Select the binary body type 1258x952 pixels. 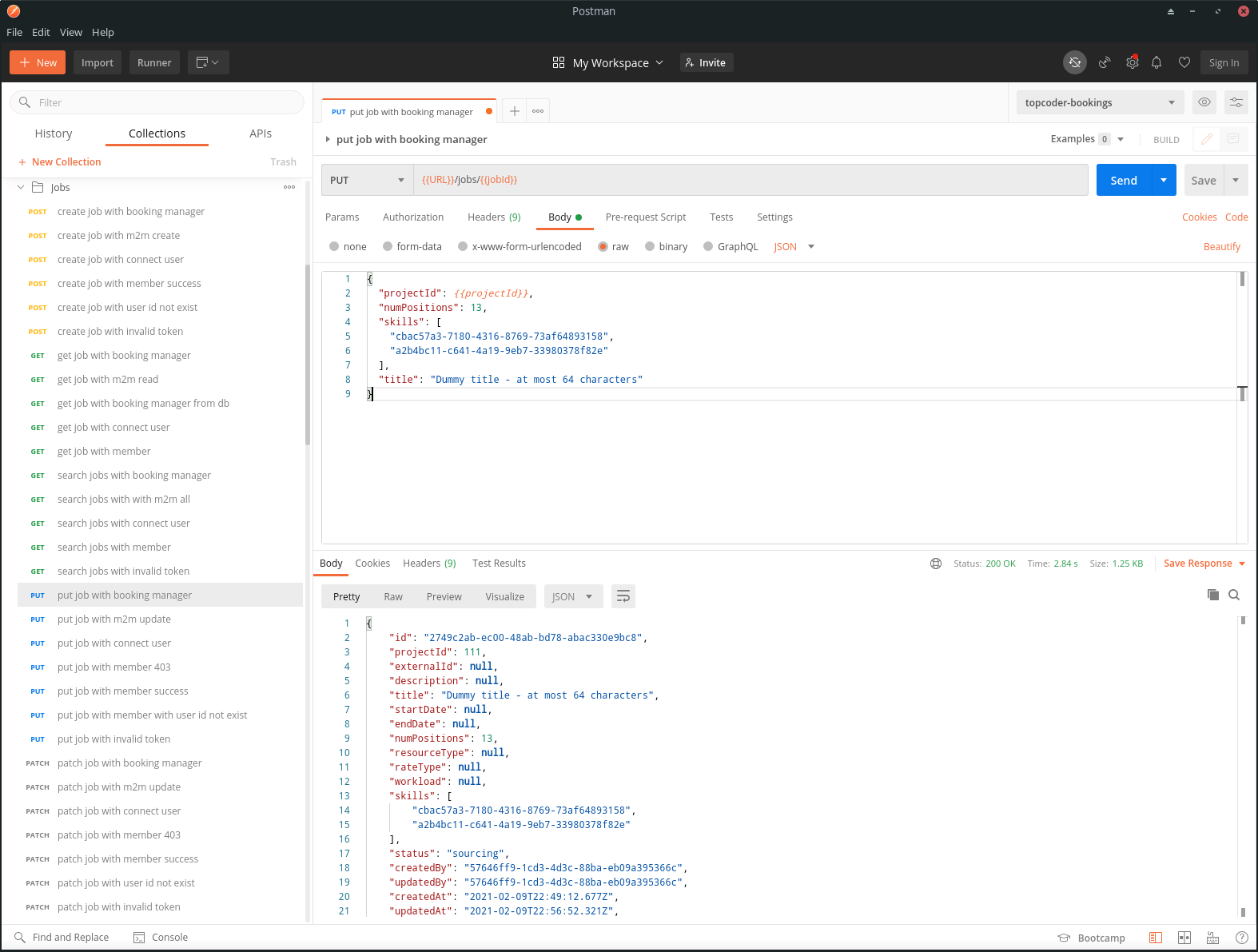click(x=667, y=247)
